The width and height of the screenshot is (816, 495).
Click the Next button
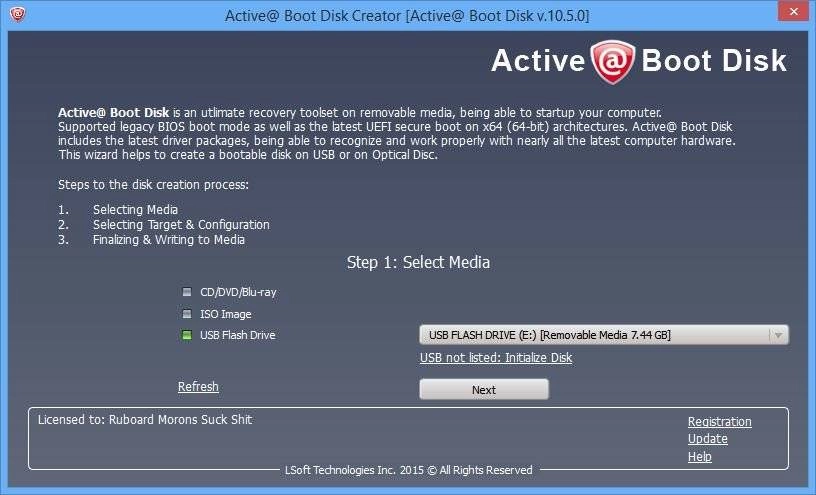pos(484,389)
